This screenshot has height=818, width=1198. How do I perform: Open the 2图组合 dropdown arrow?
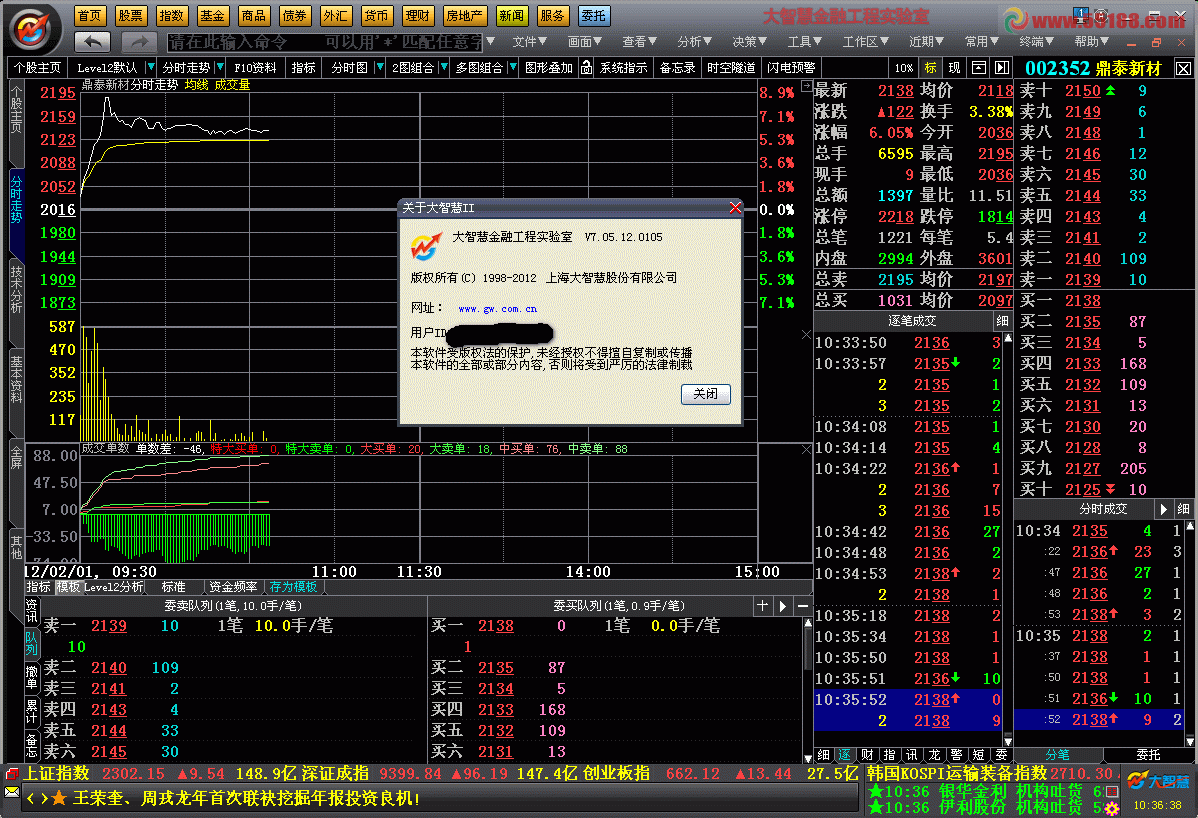click(x=443, y=68)
